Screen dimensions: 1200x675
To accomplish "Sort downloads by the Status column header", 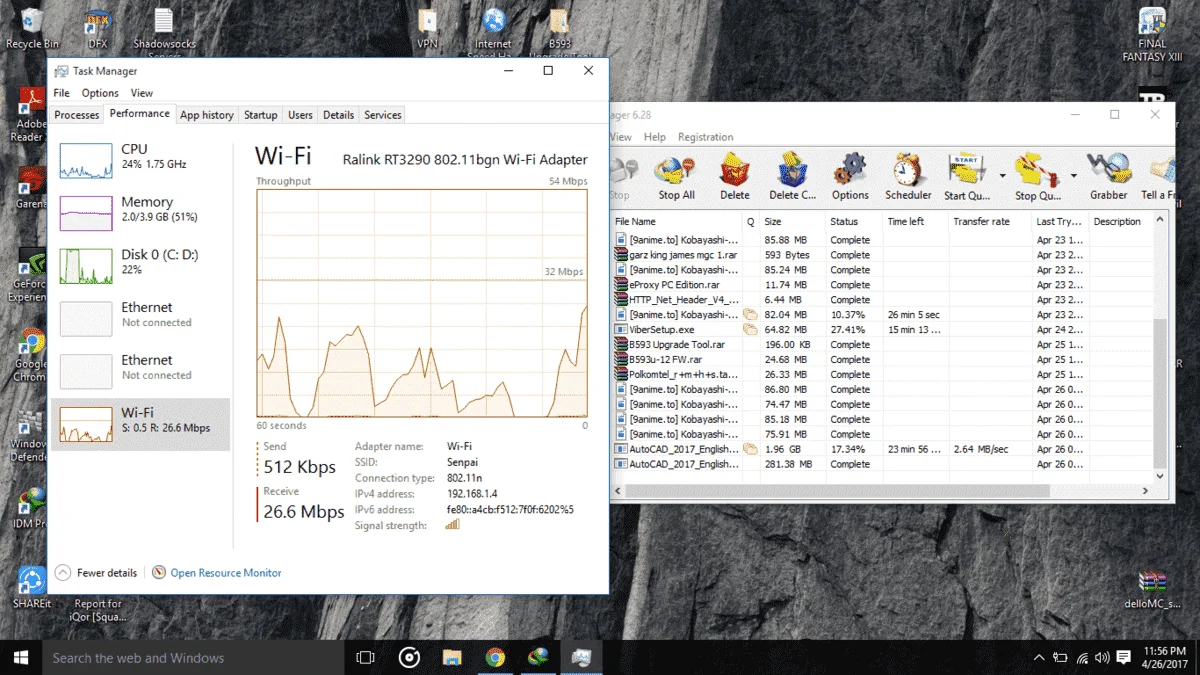I will click(854, 221).
